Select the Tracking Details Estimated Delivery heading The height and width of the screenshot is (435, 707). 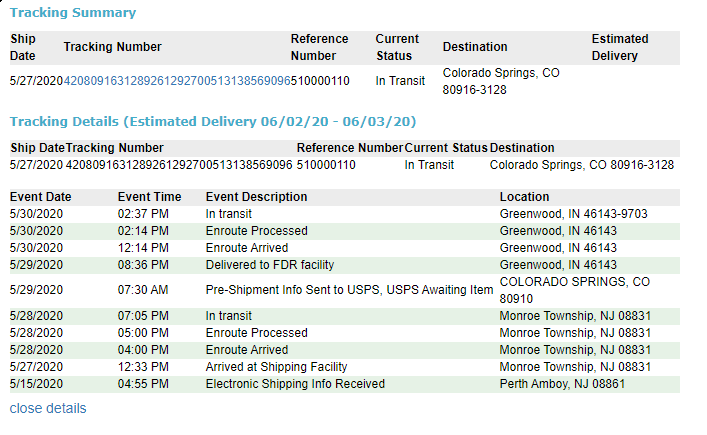(212, 122)
